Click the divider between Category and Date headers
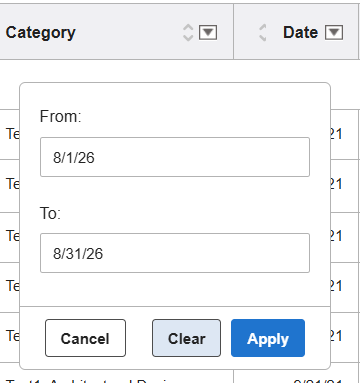Viewport: 360px width, 383px height. tap(233, 32)
